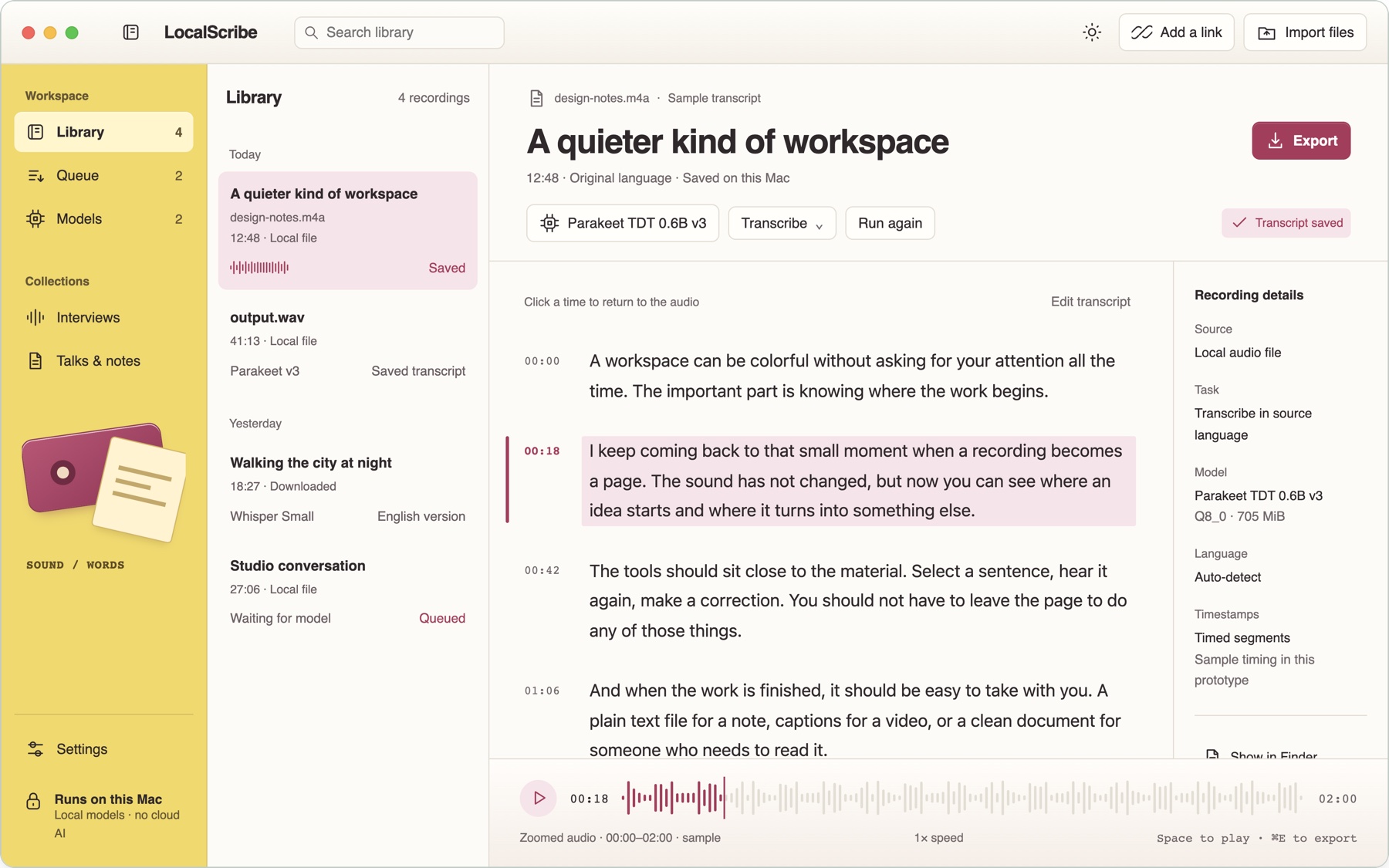Toggle the sidebar panel icon
1389x868 pixels.
pos(130,32)
